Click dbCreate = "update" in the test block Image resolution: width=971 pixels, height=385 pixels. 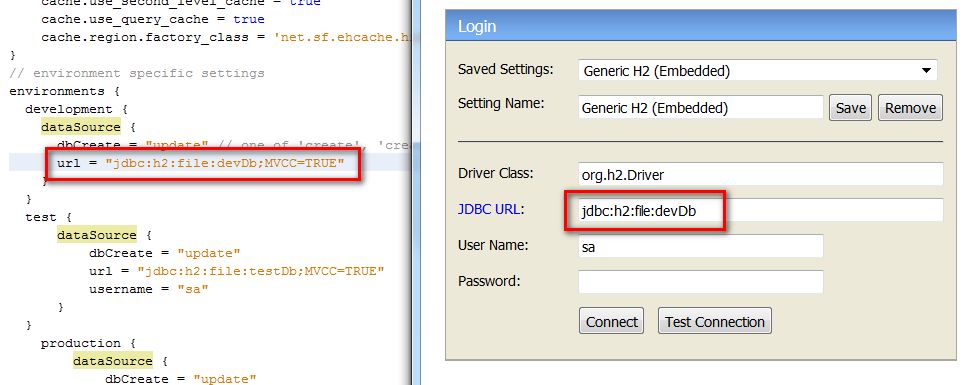coord(165,253)
